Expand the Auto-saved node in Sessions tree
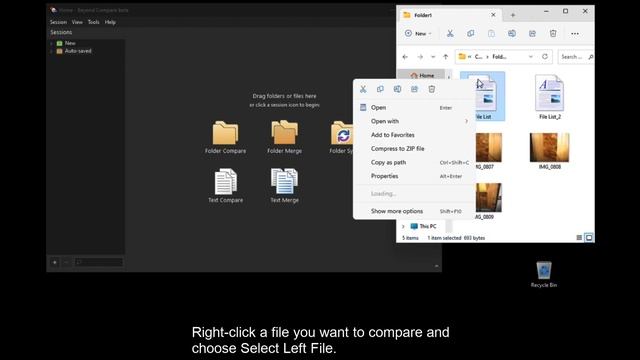Screen dimensions: 640x360 coord(51,51)
